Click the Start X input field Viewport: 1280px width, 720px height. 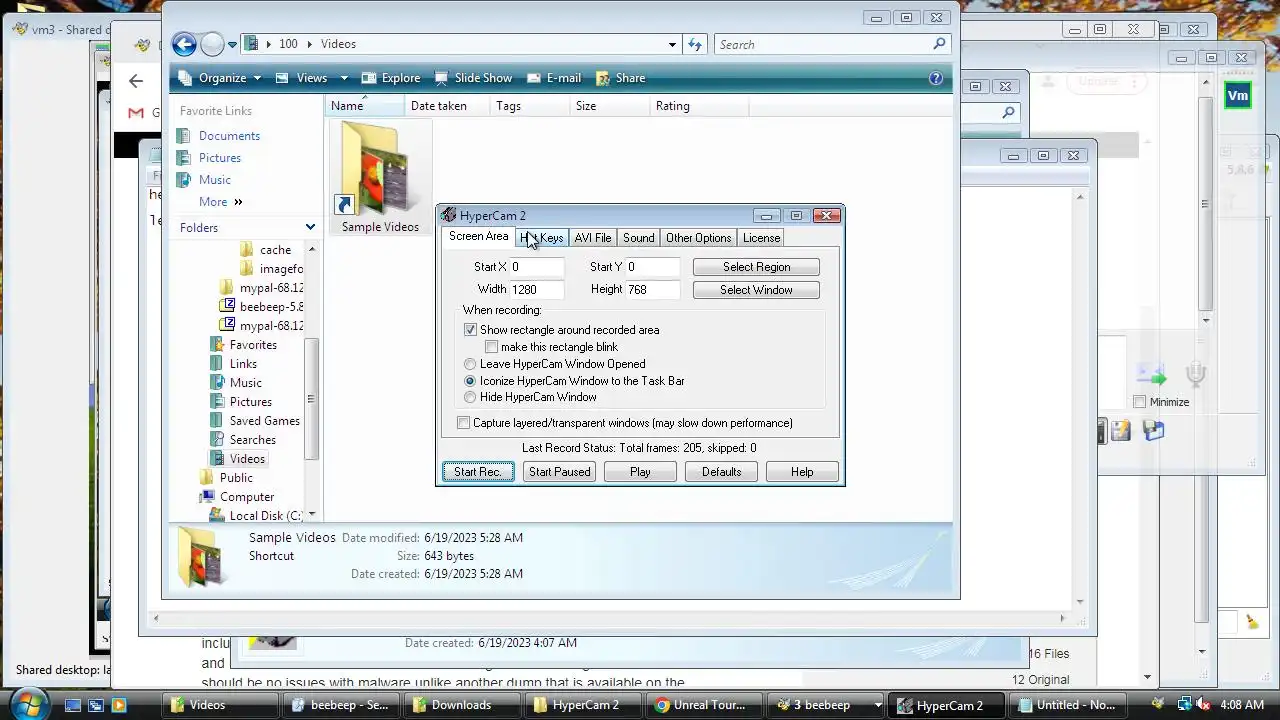(537, 267)
